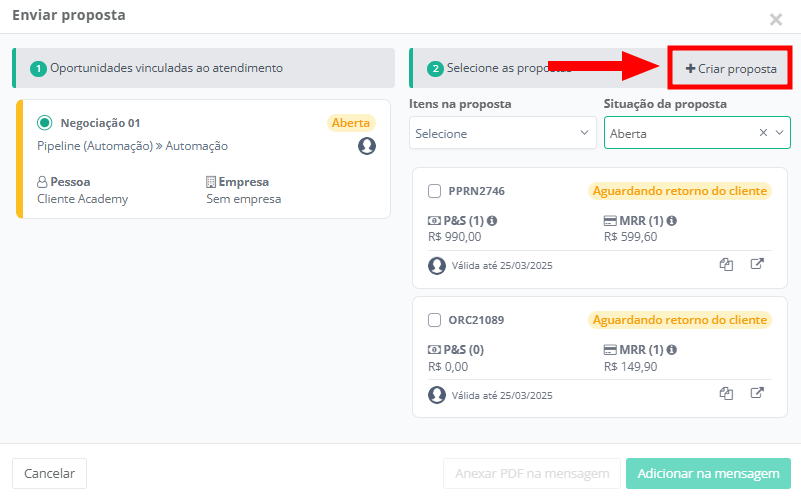Expand the Situação da proposta dropdown arrow
Screen dimensions: 801x500
(780, 132)
